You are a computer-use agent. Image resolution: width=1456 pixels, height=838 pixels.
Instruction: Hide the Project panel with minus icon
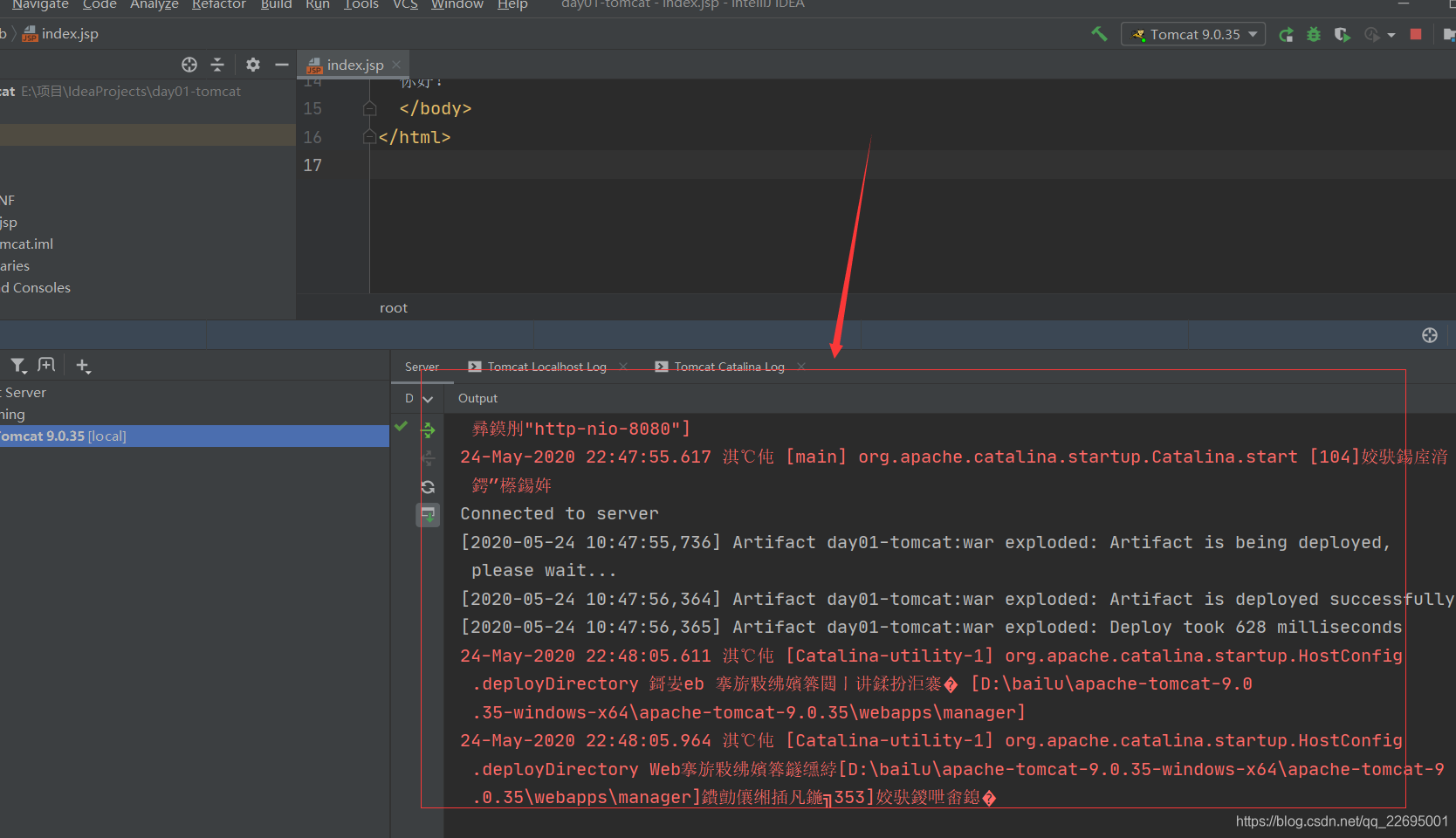[x=281, y=65]
